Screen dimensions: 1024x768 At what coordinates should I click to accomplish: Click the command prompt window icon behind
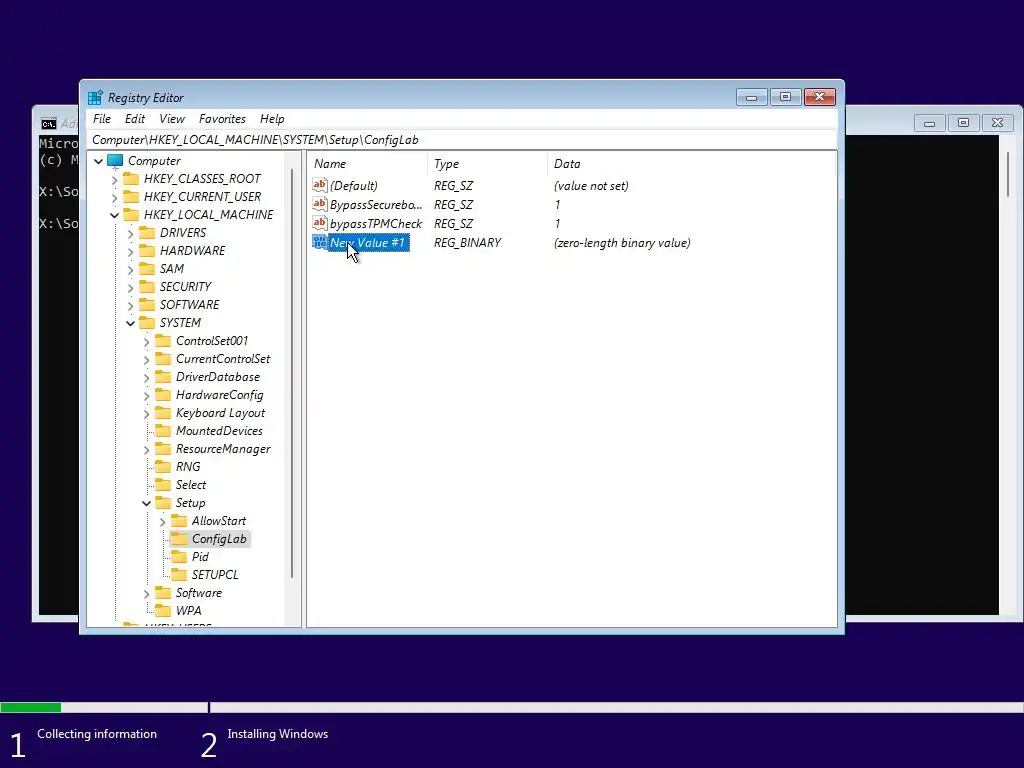[x=48, y=124]
